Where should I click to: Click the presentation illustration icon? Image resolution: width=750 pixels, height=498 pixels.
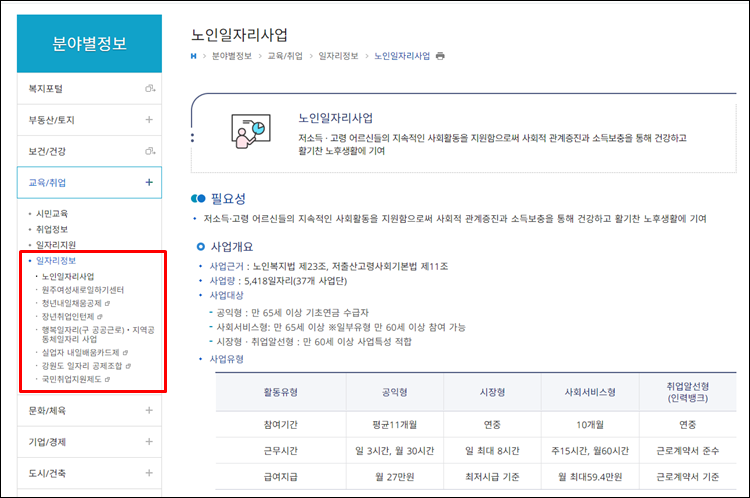coord(251,131)
